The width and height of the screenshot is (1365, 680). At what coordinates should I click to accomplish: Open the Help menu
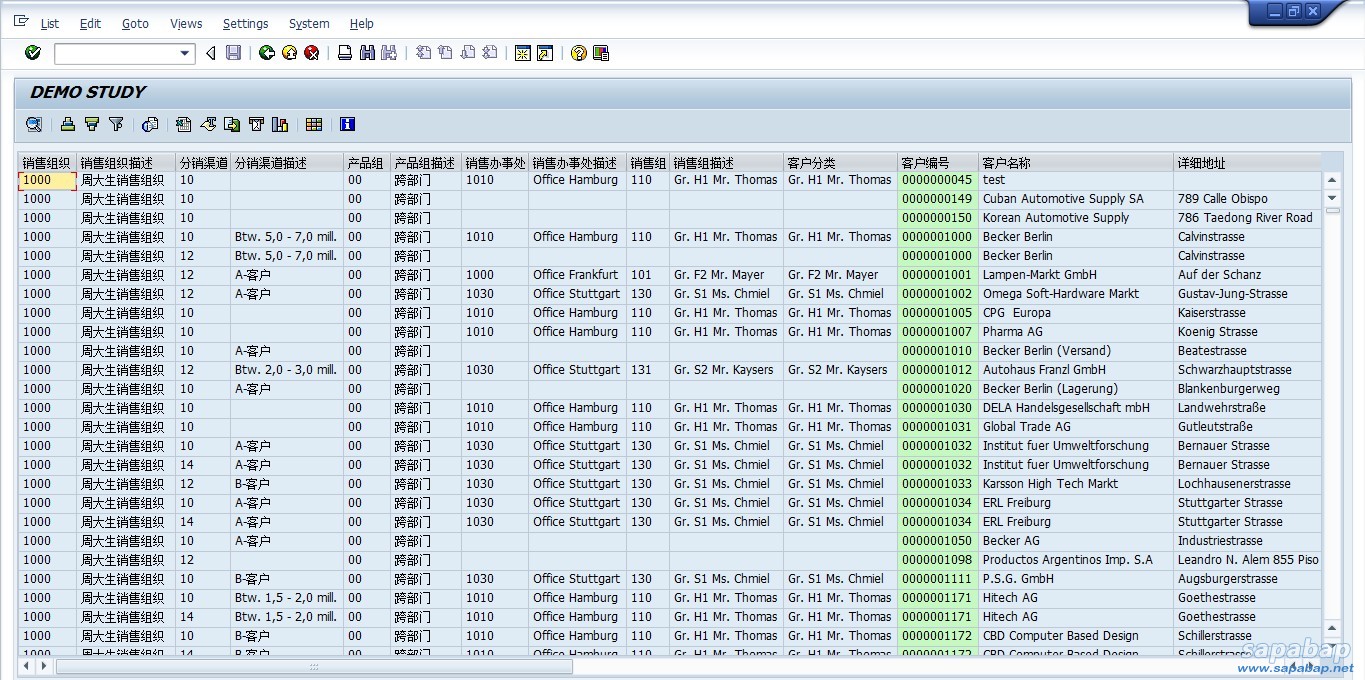(362, 24)
